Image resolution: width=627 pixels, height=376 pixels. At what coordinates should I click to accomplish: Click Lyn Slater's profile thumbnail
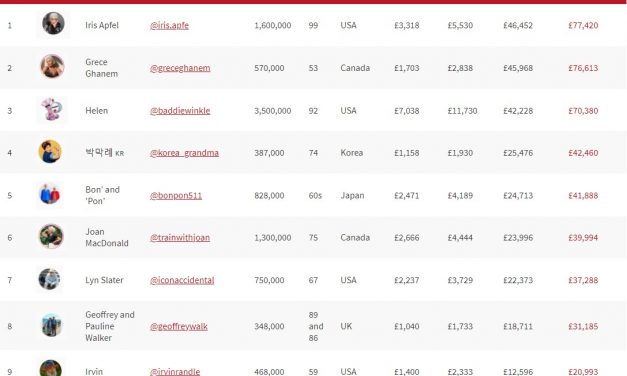point(50,279)
